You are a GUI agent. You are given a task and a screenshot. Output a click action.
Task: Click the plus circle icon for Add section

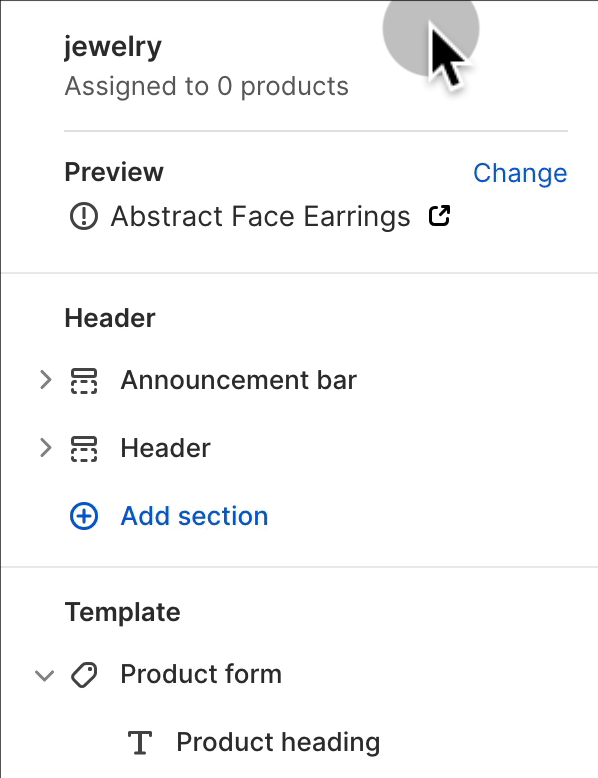click(x=84, y=516)
